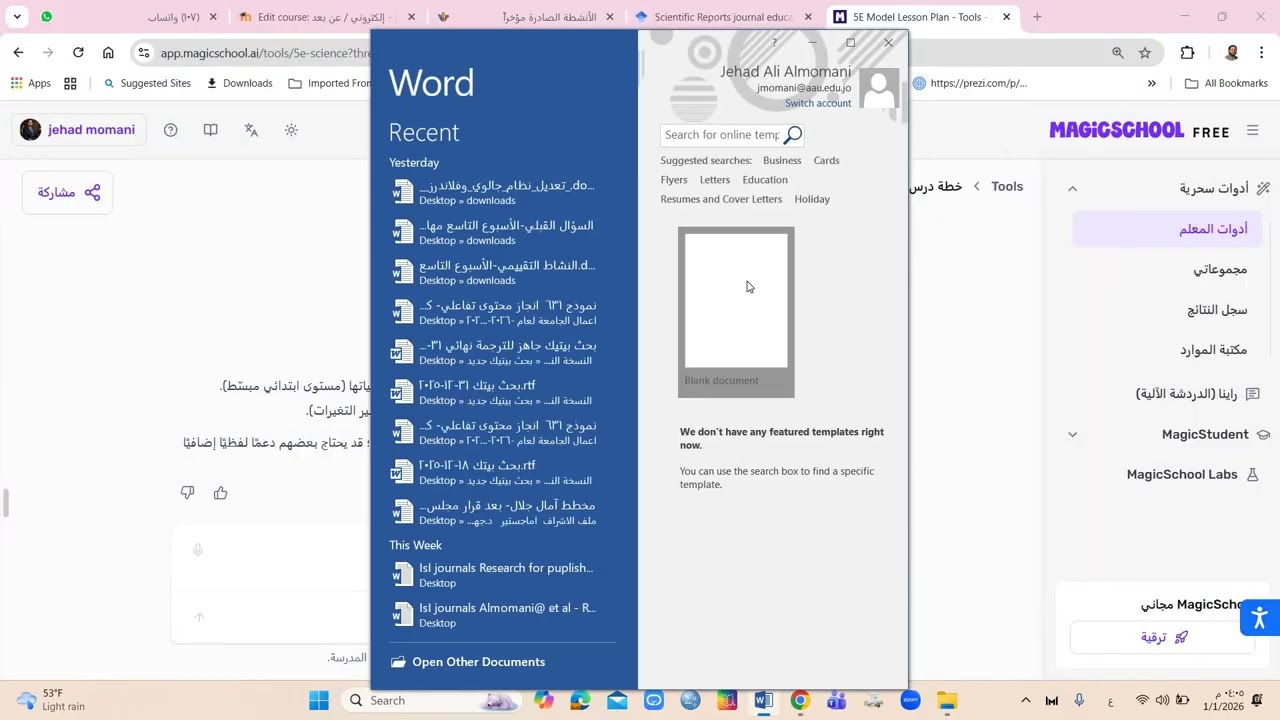Open the MagicSchool book guide icon
The image size is (1280, 720).
[x=211, y=130]
